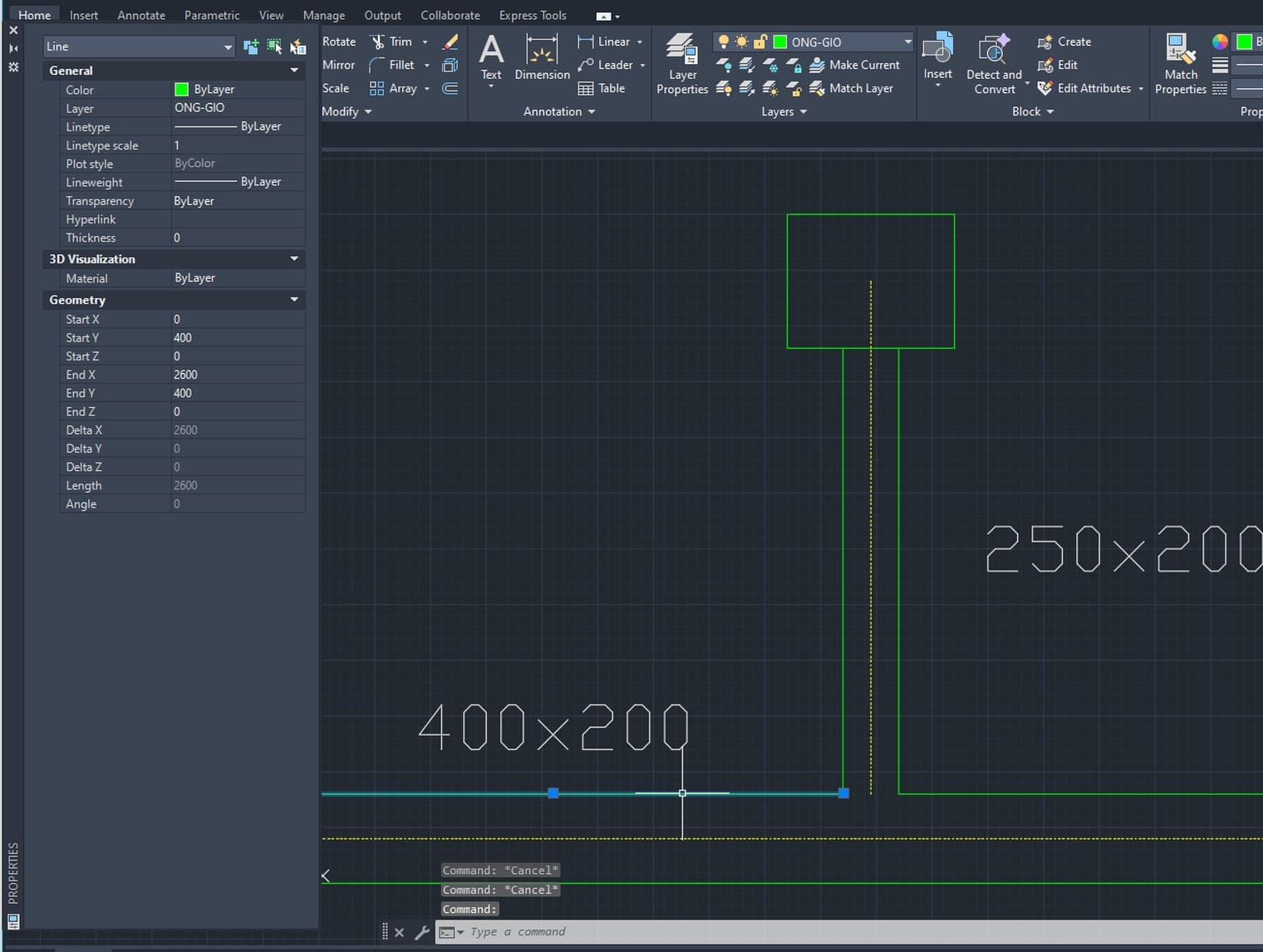Image resolution: width=1263 pixels, height=952 pixels.
Task: Collapse the 3D Visualization section
Action: pyautogui.click(x=294, y=259)
